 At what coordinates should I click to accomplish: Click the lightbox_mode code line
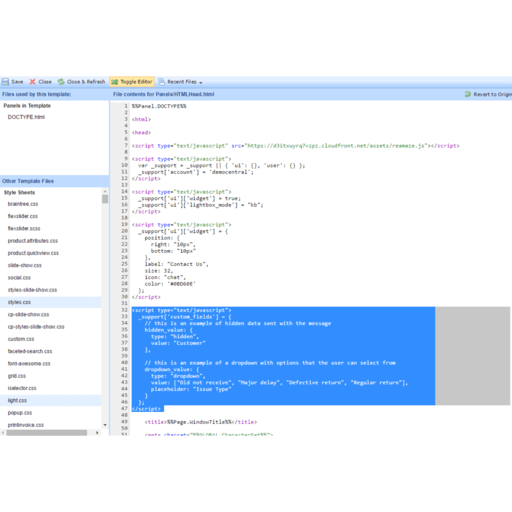coord(201,205)
